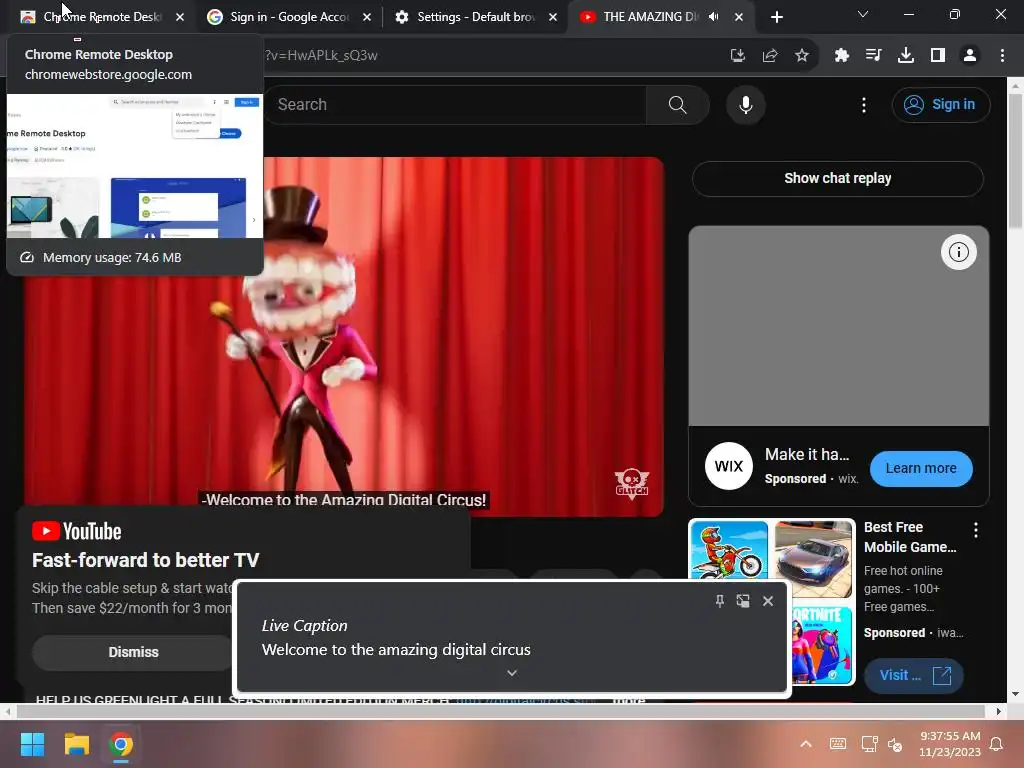Mute the YouTube tab via speaker icon
The width and height of the screenshot is (1024, 768).
pyautogui.click(x=714, y=17)
